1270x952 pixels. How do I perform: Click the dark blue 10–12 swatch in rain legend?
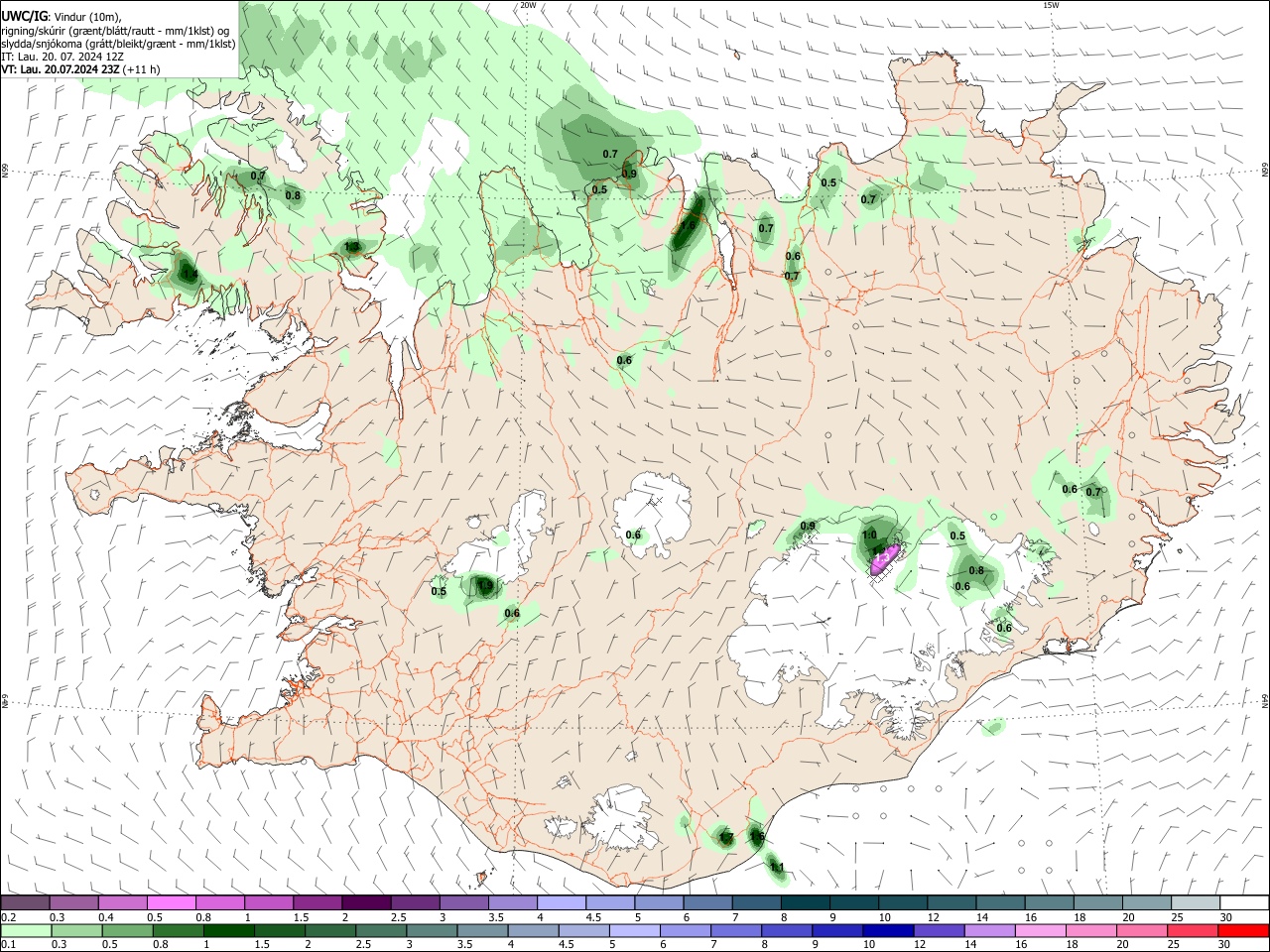(x=887, y=930)
